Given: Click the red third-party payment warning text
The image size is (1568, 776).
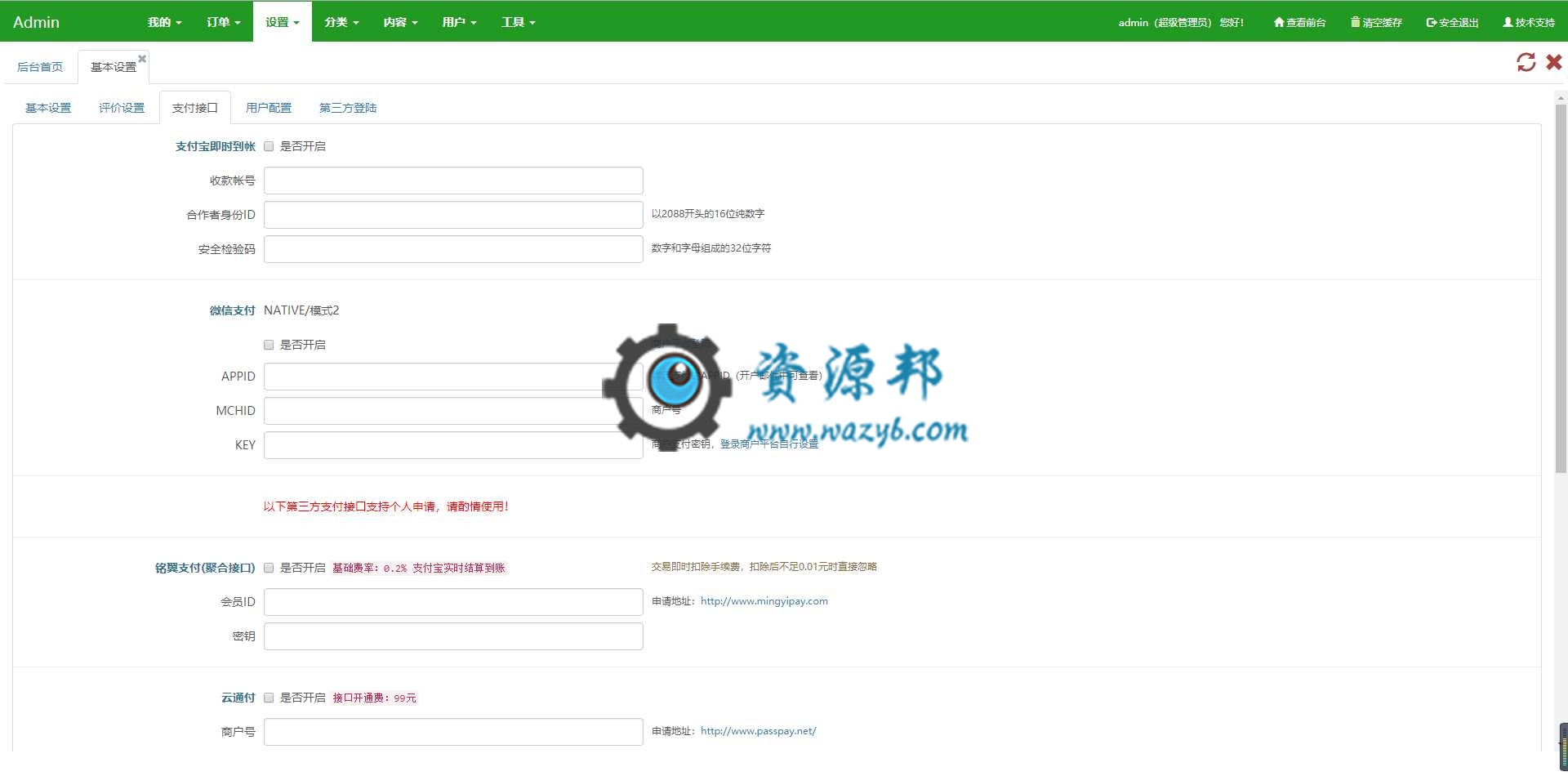Looking at the screenshot, I should click(x=385, y=506).
